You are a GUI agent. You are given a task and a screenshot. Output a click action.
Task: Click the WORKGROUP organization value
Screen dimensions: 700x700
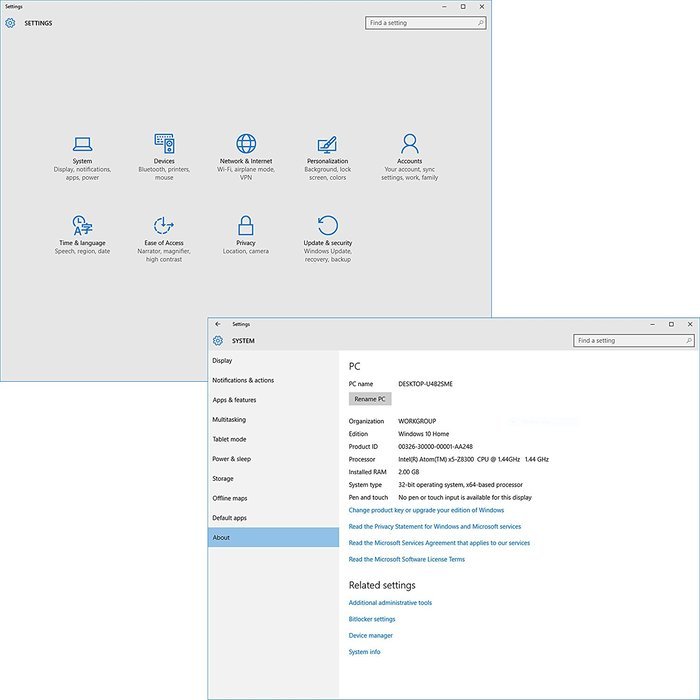(x=417, y=421)
